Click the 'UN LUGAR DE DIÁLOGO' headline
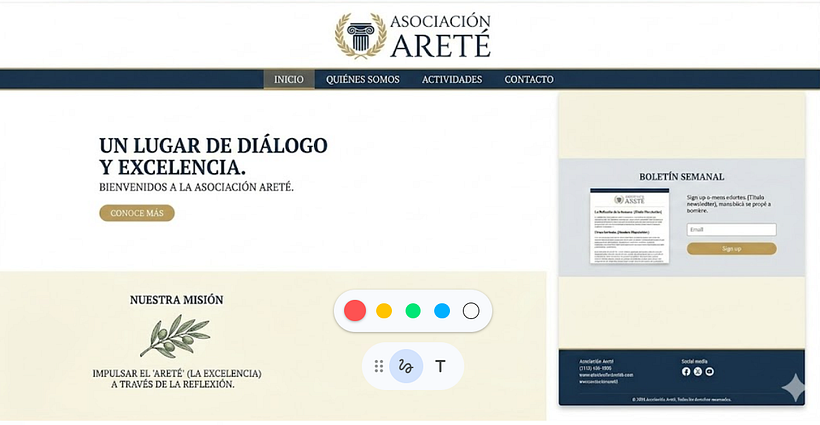The height and width of the screenshot is (425, 820). coord(213,145)
